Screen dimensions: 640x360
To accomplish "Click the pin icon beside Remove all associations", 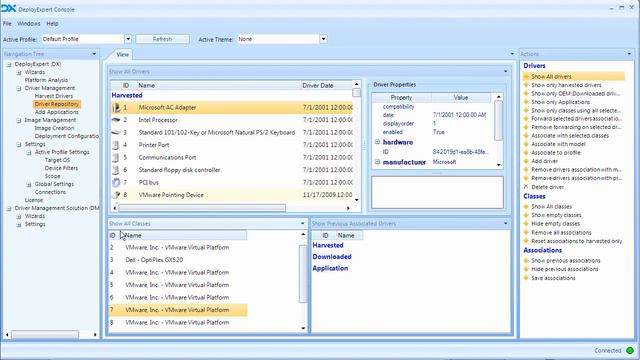I will click(x=526, y=233).
